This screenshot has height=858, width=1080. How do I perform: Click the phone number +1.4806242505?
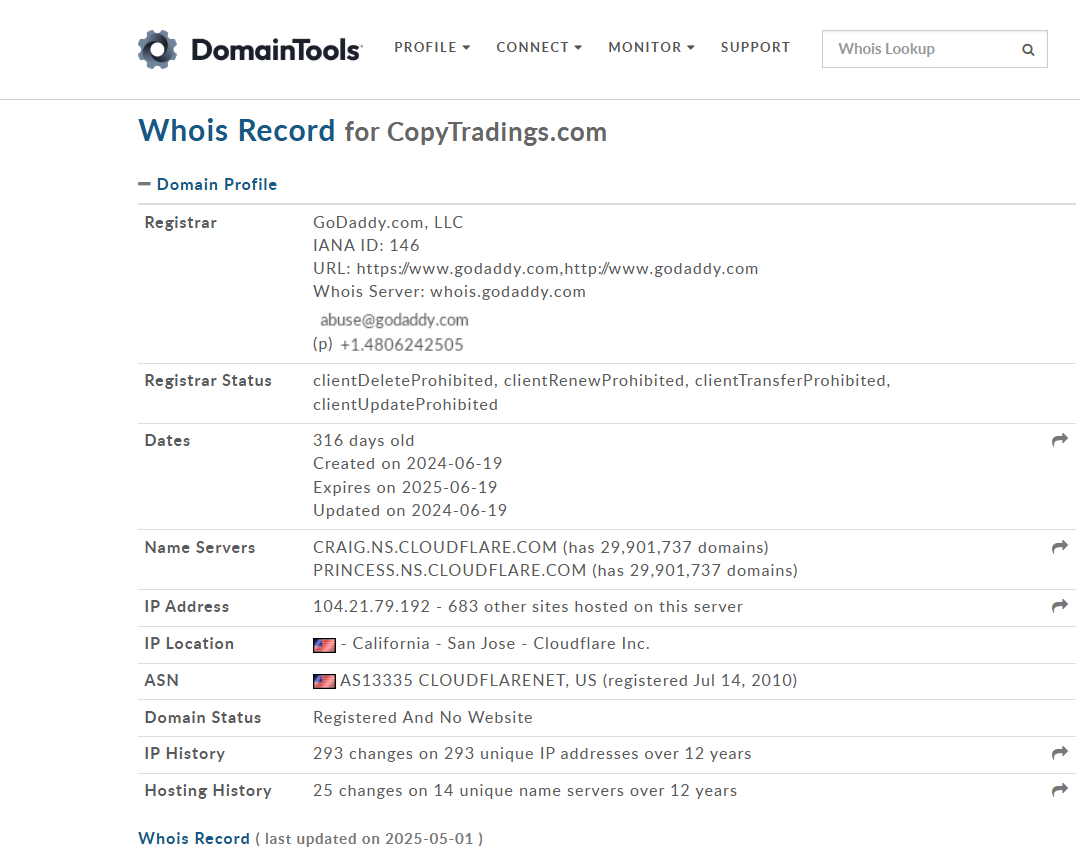[x=402, y=344]
